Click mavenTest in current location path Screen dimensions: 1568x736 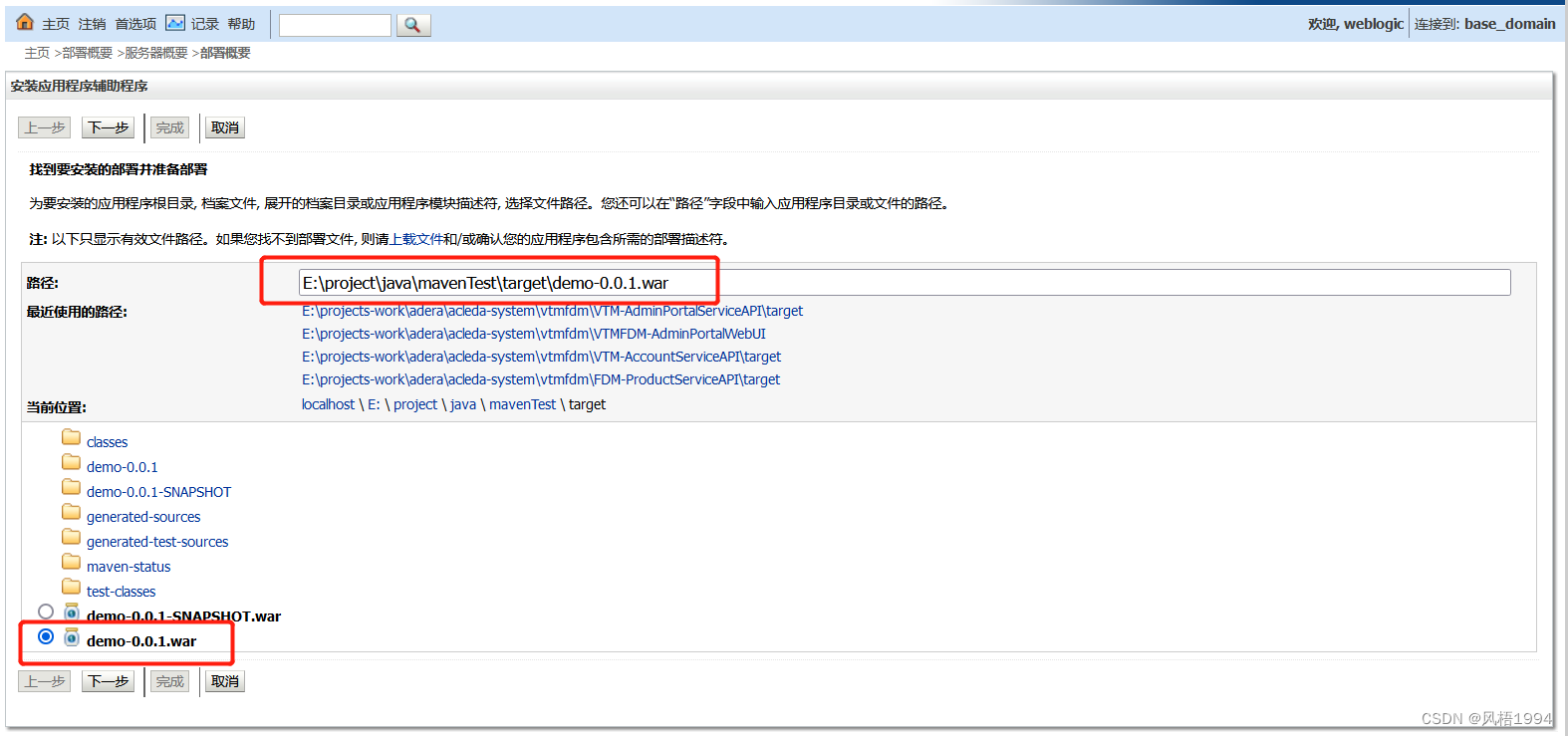pos(522,404)
